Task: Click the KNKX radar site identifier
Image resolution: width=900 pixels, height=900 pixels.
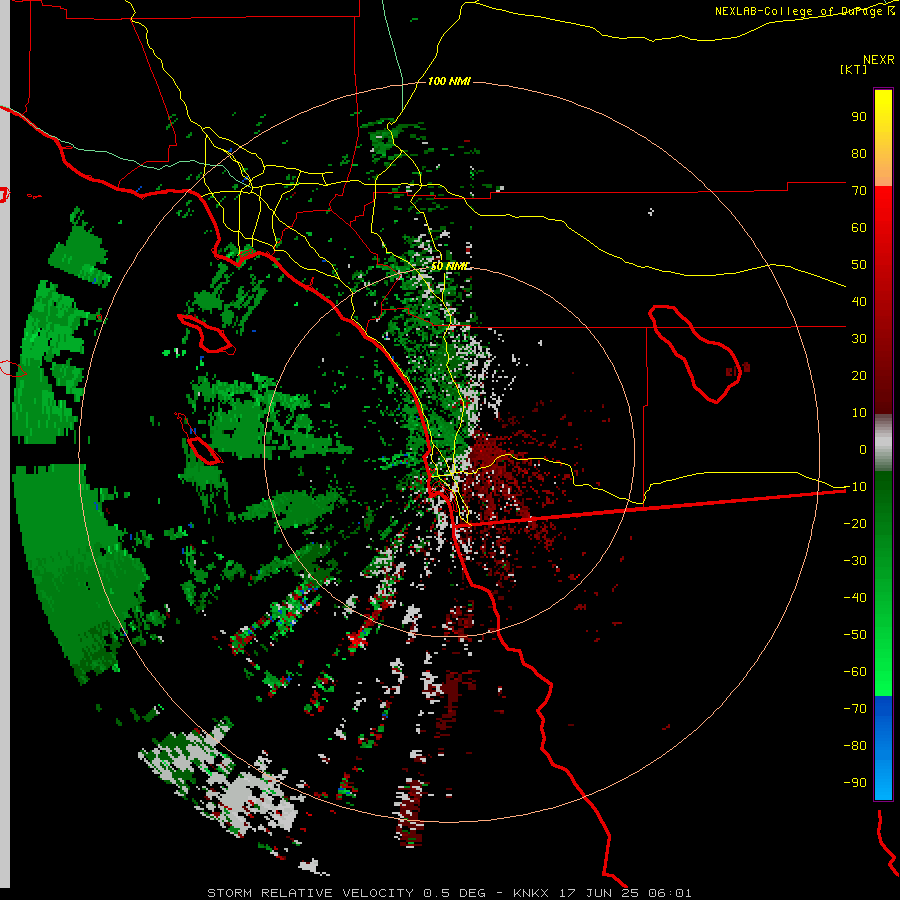Action: pos(531,893)
